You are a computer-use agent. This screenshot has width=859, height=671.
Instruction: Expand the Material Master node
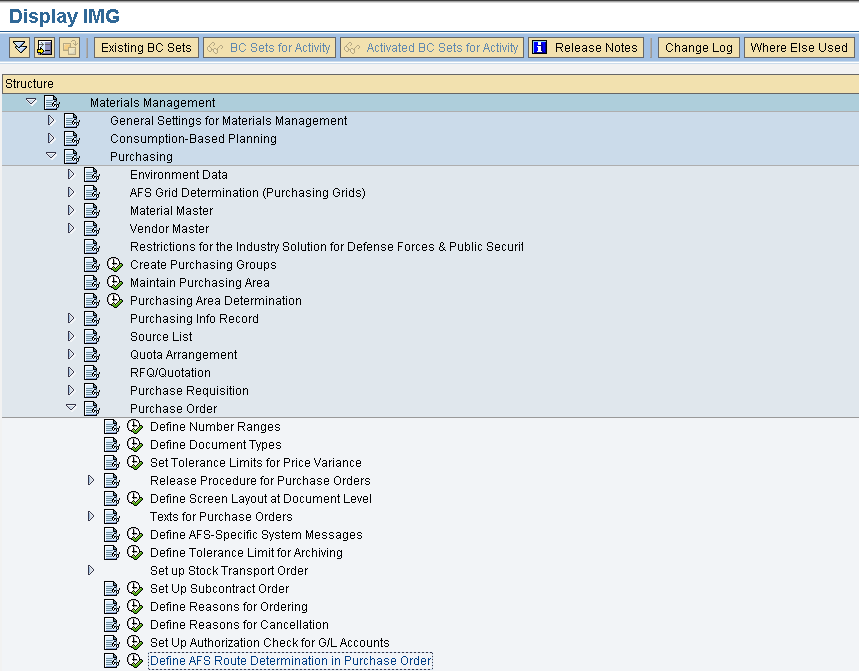(x=70, y=210)
